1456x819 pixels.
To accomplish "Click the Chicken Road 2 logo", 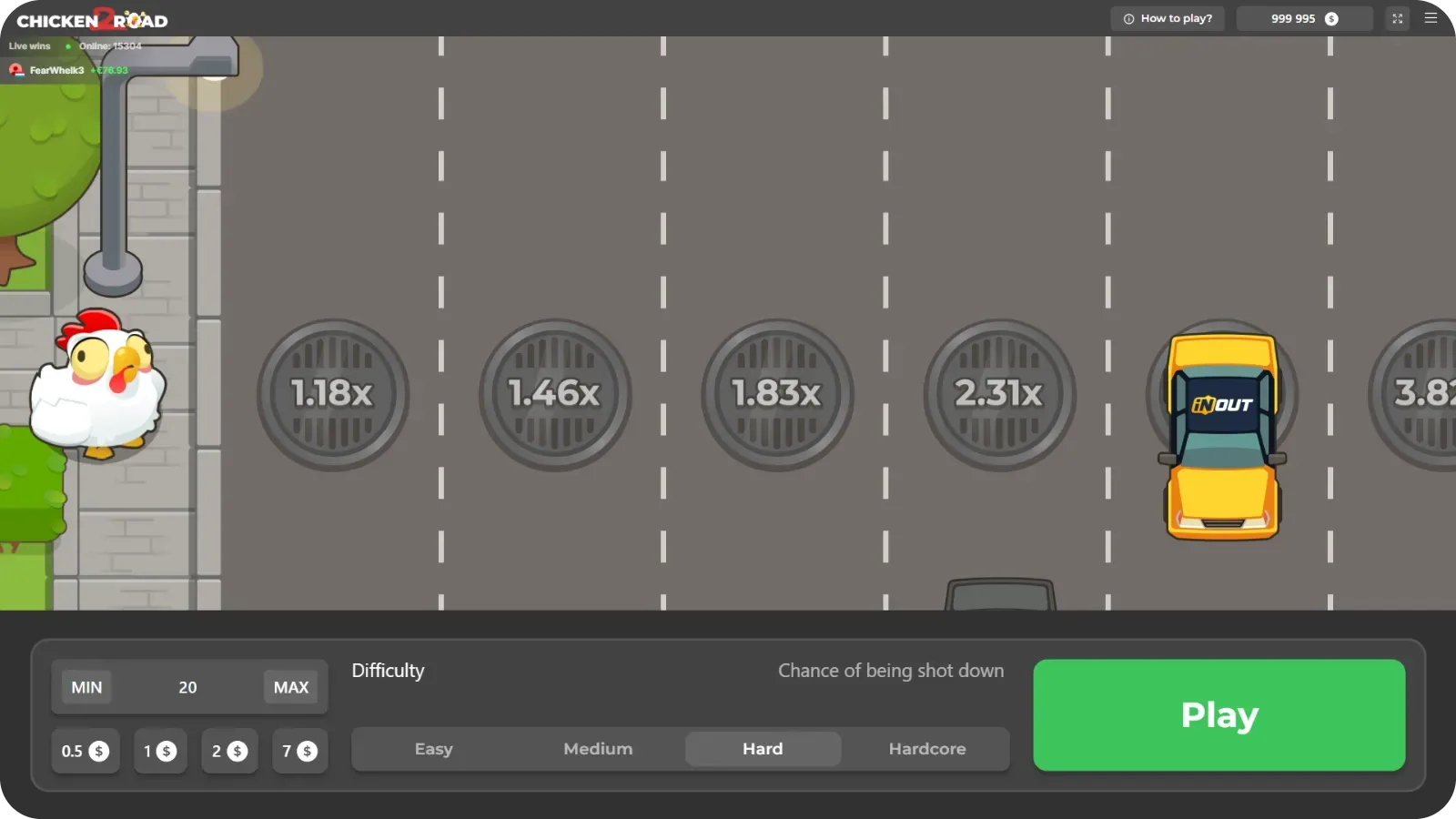I will [91, 17].
